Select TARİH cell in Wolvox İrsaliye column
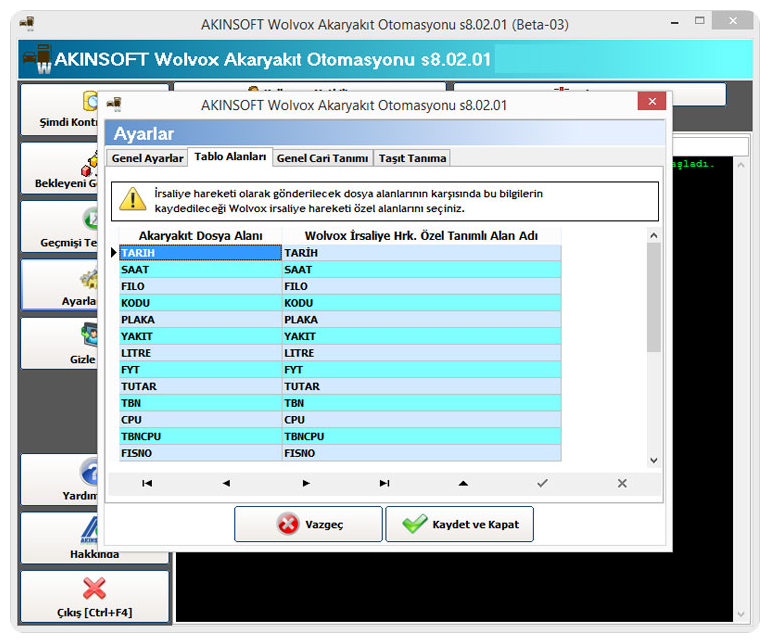770x643 pixels. coord(422,252)
